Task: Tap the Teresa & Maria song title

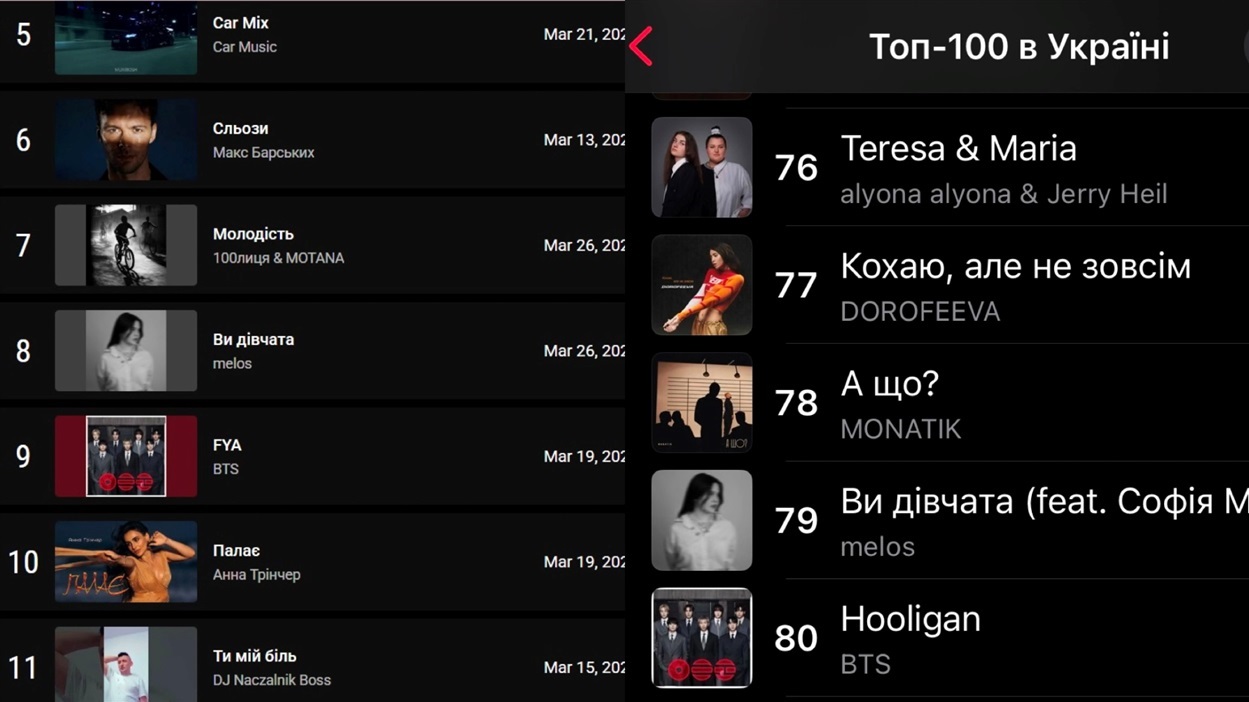Action: click(958, 149)
